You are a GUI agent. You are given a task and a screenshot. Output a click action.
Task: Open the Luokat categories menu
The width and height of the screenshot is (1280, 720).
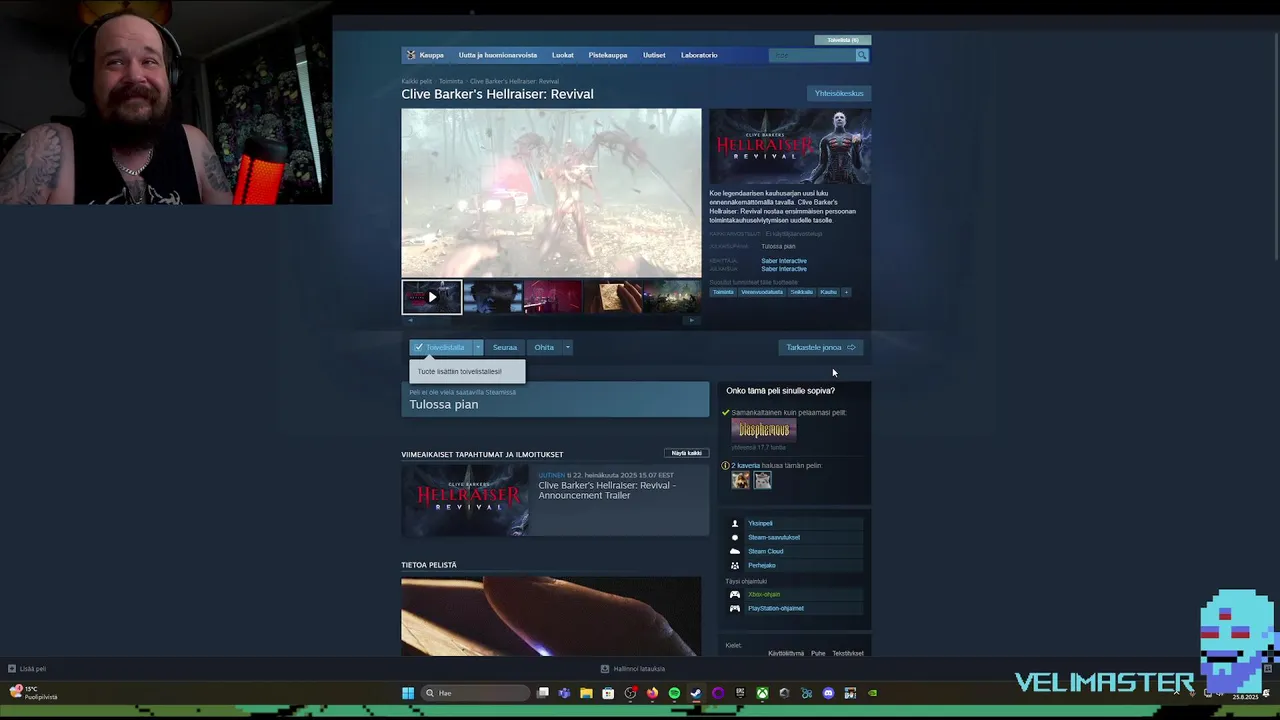coord(563,55)
